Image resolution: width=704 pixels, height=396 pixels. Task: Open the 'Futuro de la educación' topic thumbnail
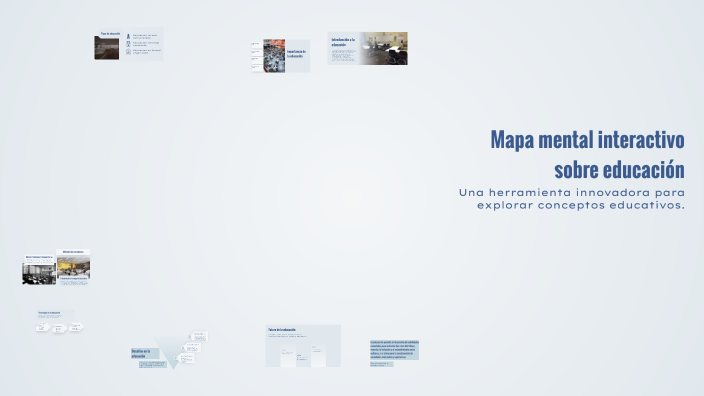click(x=303, y=346)
